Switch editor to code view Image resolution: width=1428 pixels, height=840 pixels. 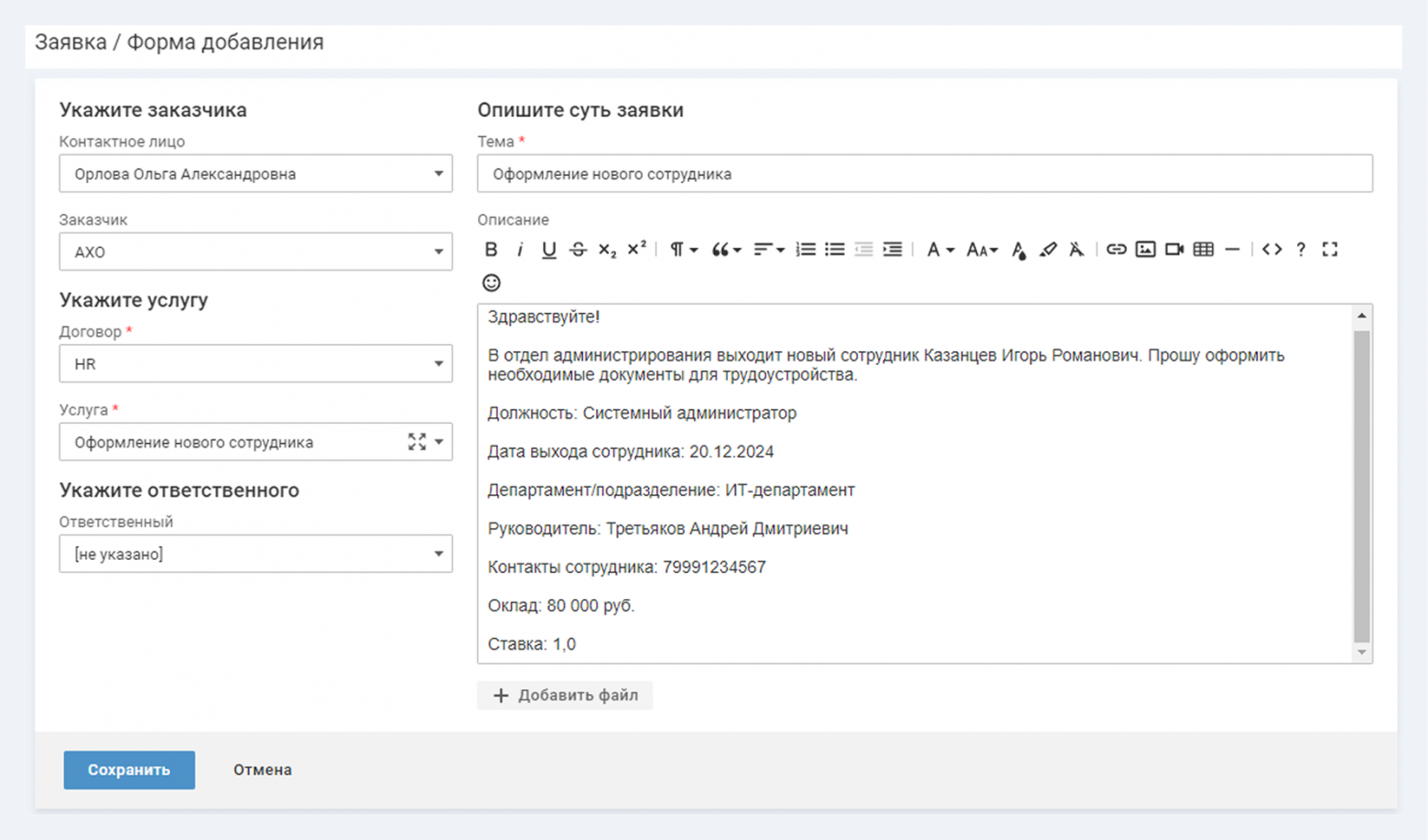click(1271, 249)
